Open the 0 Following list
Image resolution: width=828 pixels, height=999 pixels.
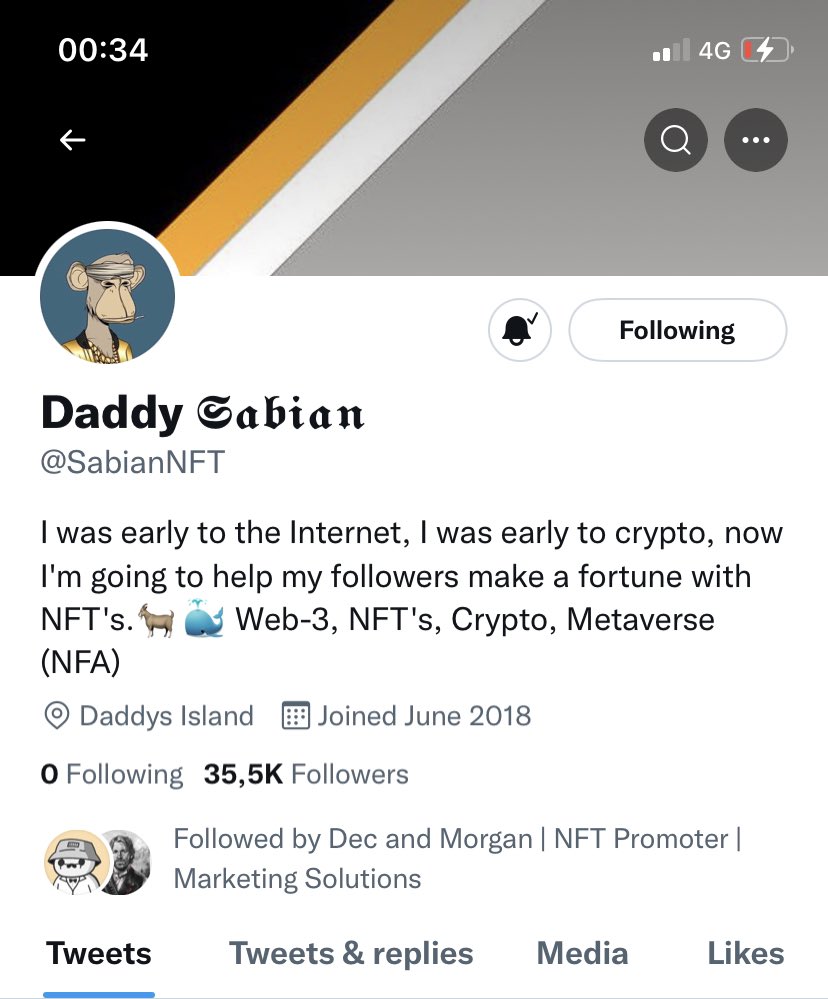tap(111, 774)
